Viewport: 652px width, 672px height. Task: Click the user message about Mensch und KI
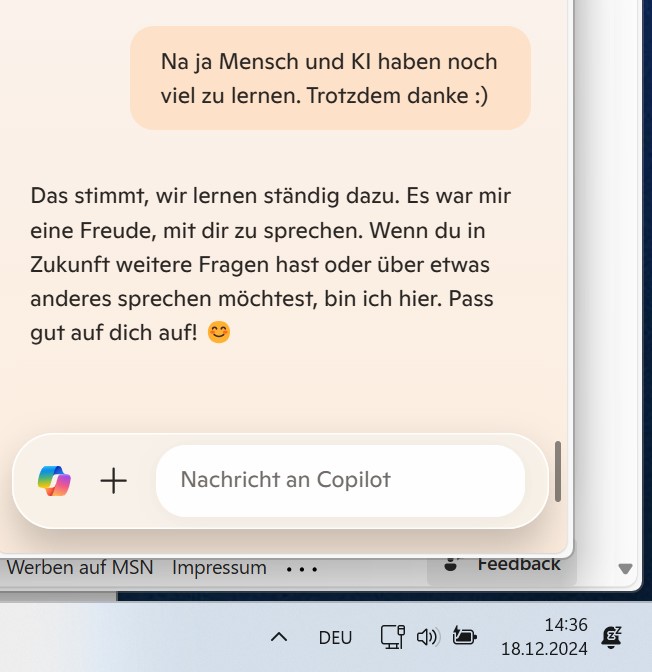[331, 78]
